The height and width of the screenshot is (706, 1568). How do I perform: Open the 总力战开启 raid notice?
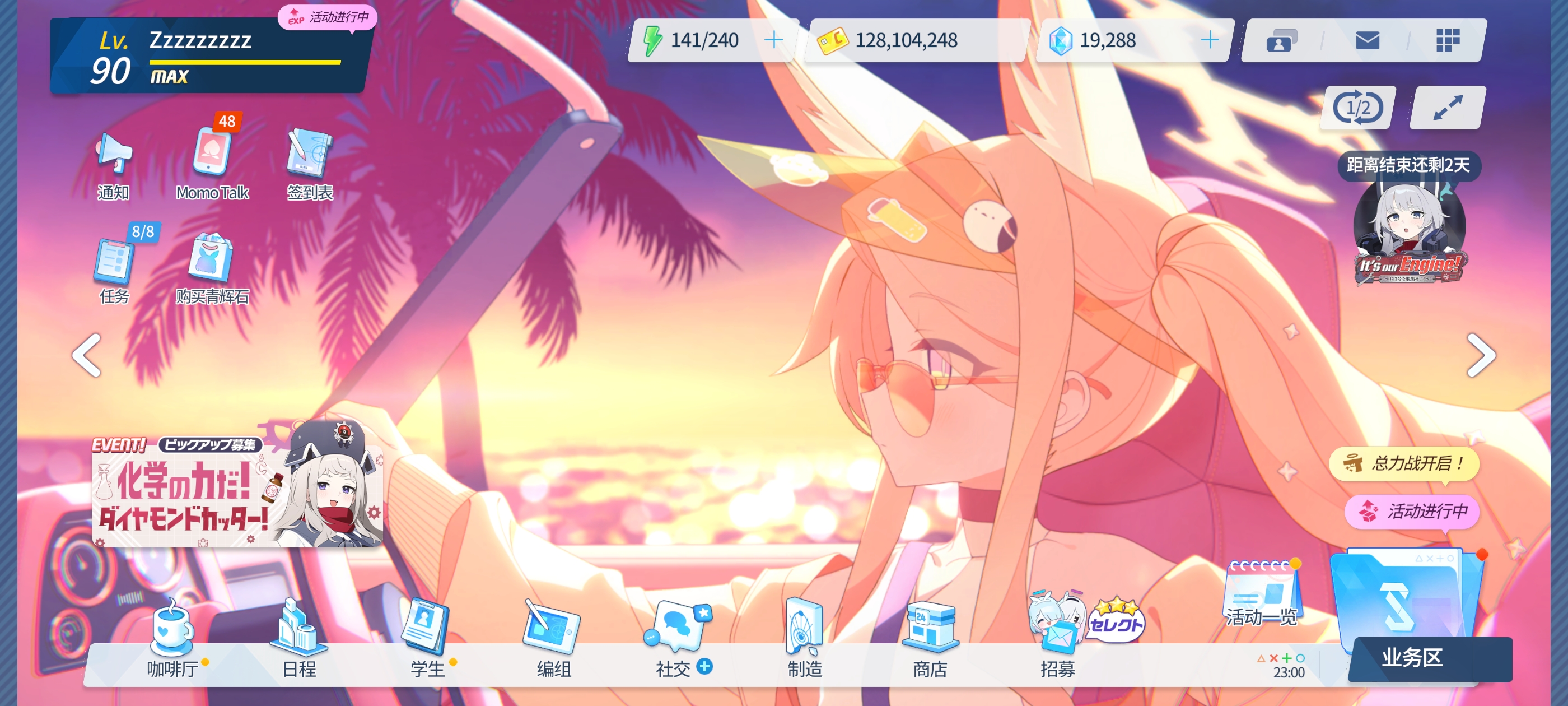point(1404,463)
